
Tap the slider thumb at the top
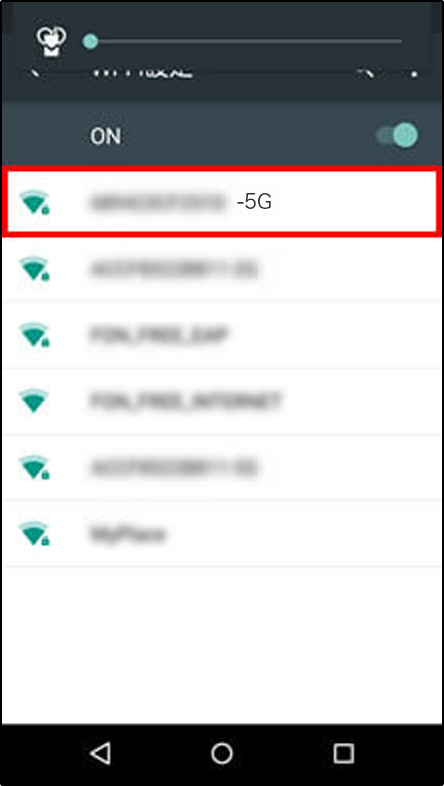(x=90, y=41)
